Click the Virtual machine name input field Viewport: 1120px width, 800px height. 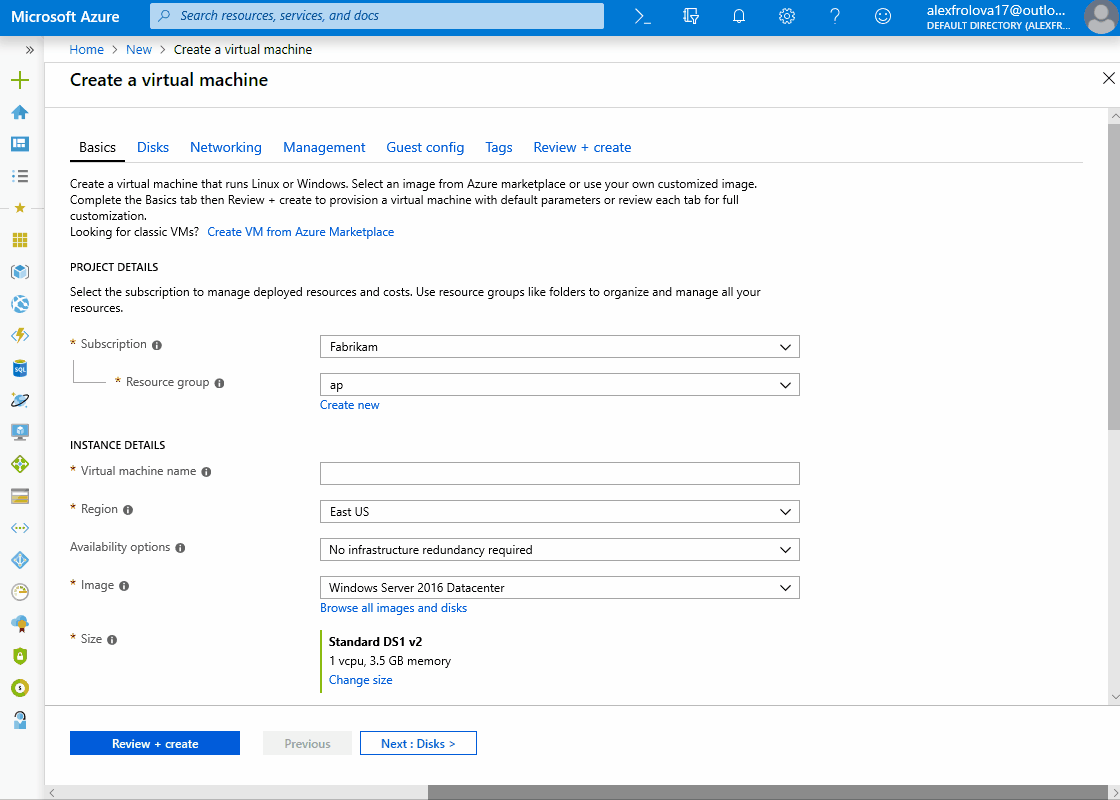pos(559,474)
